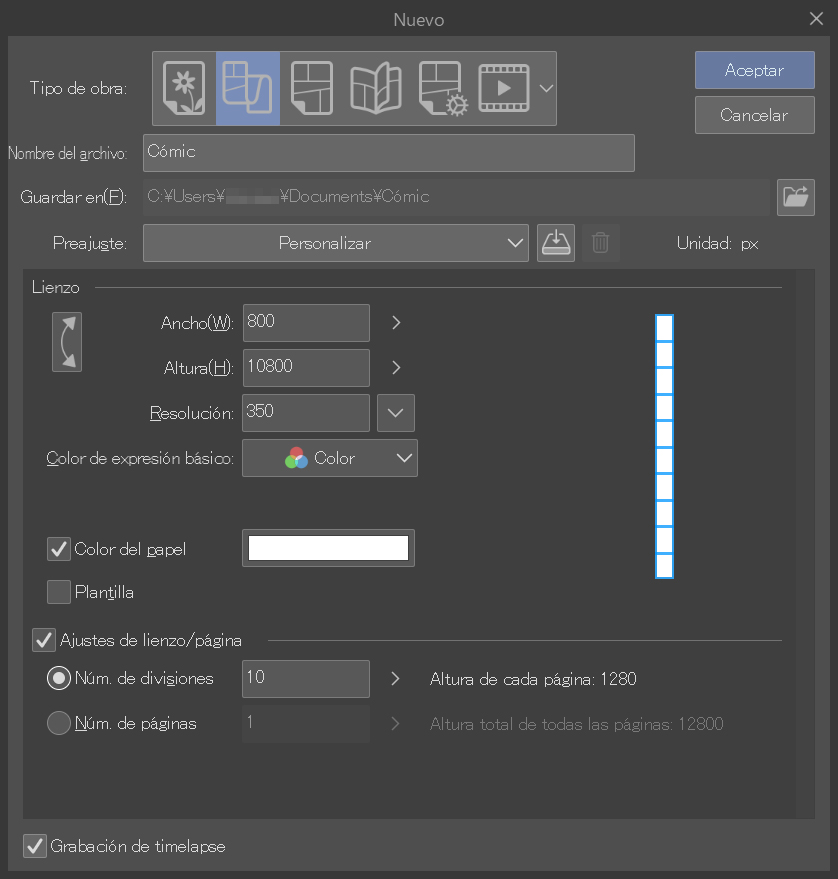Select the show all comic settings icon
Viewport: 838px width, 879px height.
442,88
